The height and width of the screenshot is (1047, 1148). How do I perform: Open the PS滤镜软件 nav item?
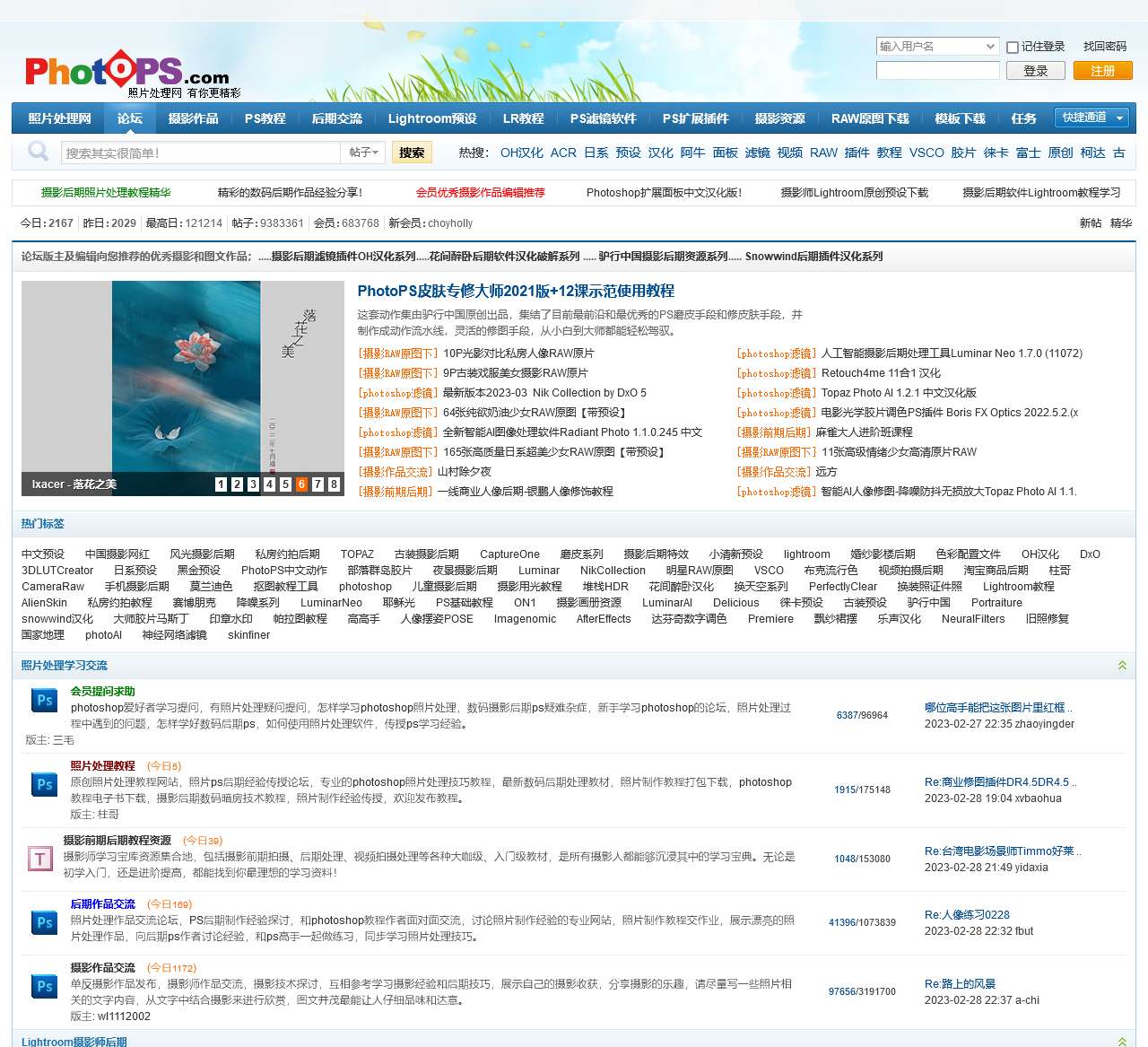603,118
